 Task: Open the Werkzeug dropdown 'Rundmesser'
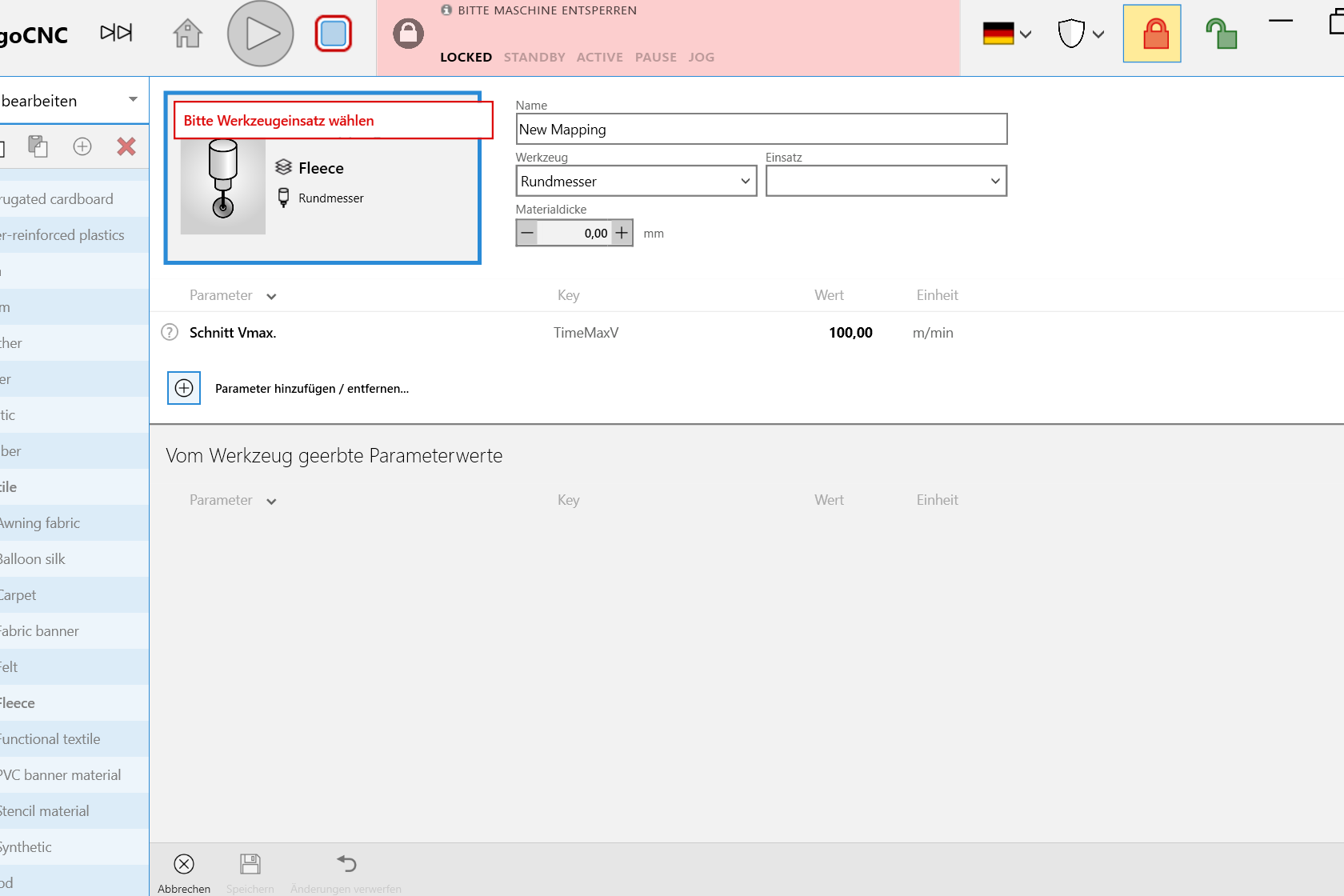(636, 181)
